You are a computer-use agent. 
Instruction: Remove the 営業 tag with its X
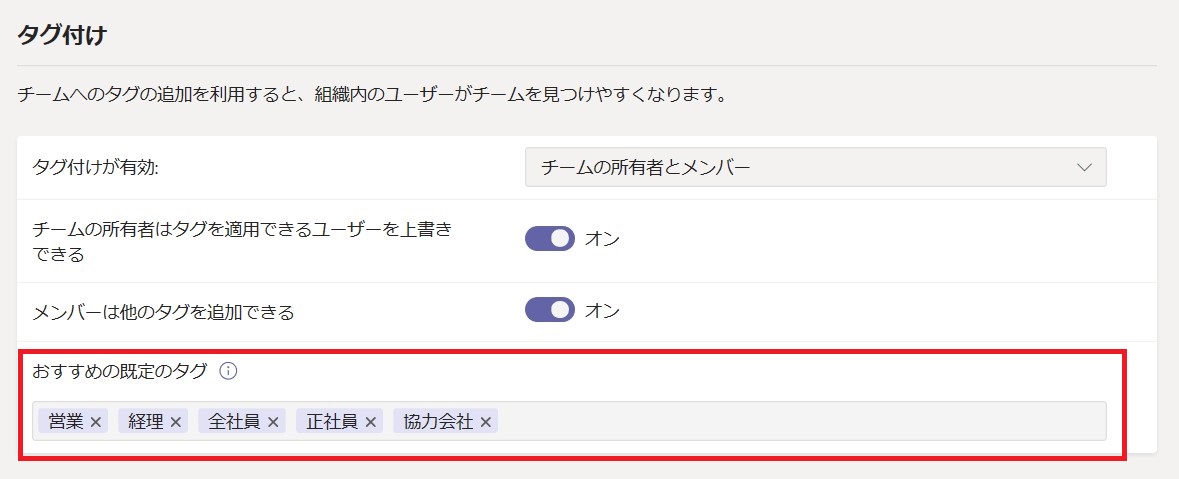pyautogui.click(x=95, y=422)
